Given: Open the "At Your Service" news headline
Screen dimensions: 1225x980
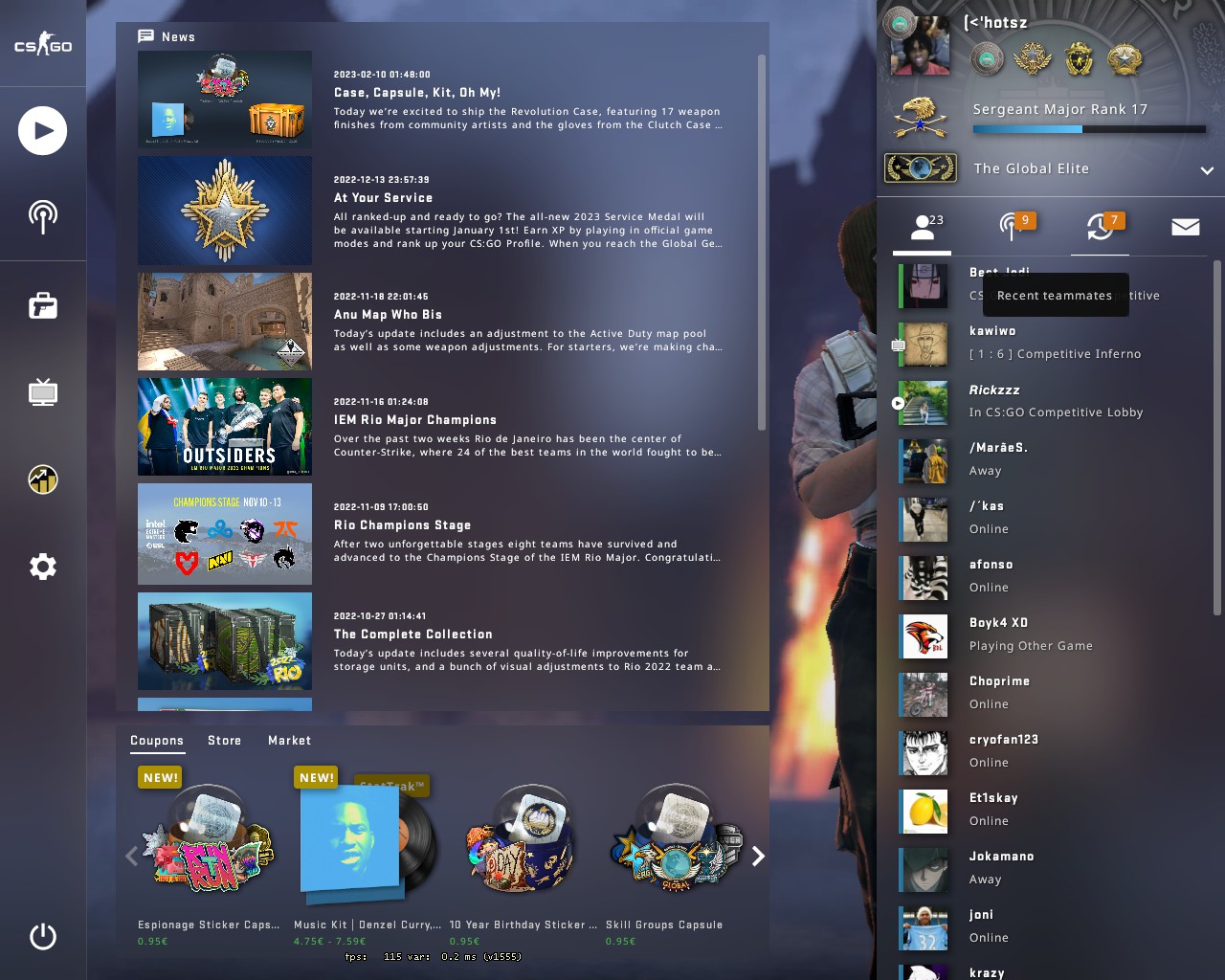Looking at the screenshot, I should click(384, 198).
